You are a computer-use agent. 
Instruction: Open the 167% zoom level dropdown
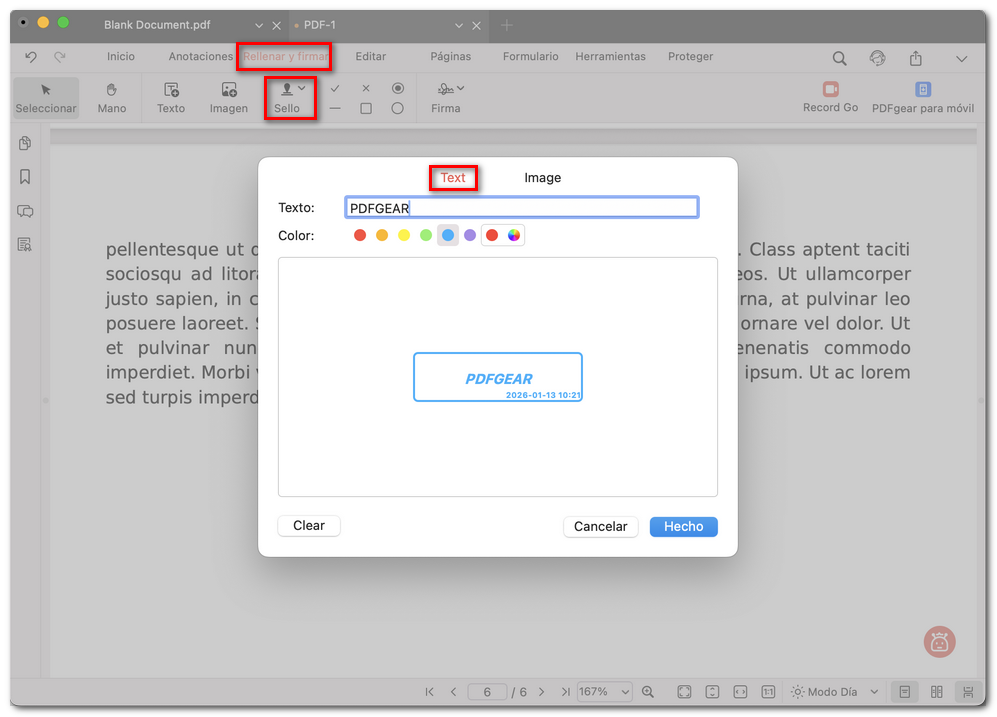tap(604, 691)
